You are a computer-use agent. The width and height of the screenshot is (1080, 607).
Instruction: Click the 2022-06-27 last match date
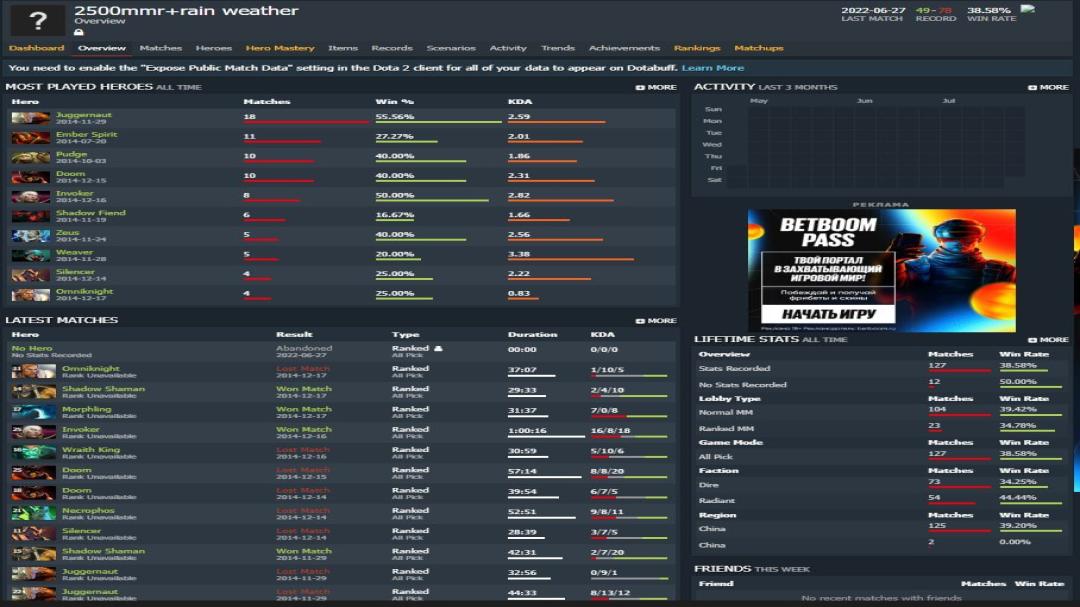point(873,10)
